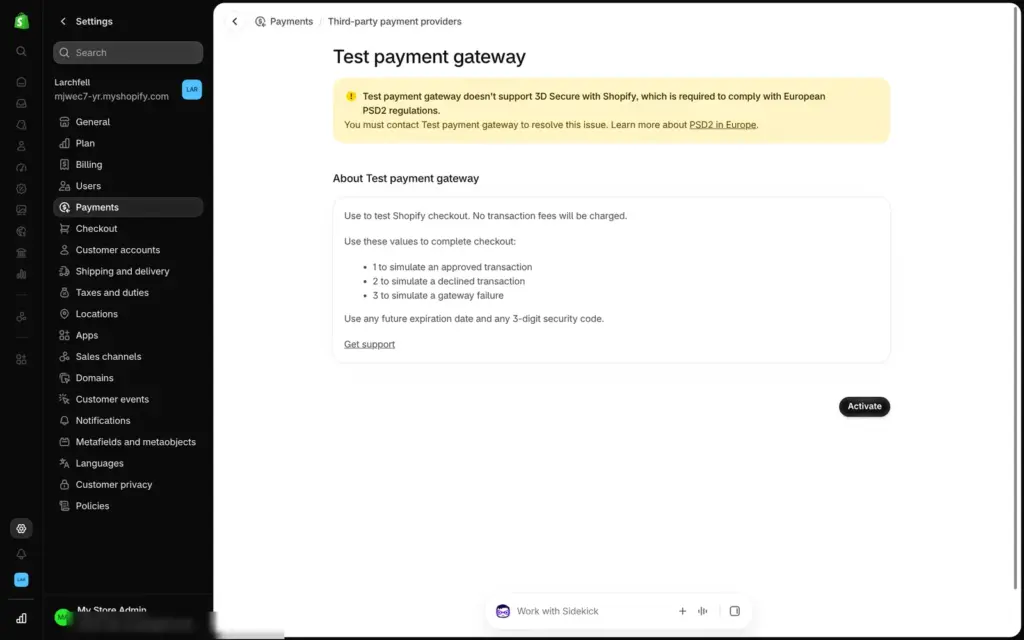Select Payments in the settings menu

coord(128,207)
